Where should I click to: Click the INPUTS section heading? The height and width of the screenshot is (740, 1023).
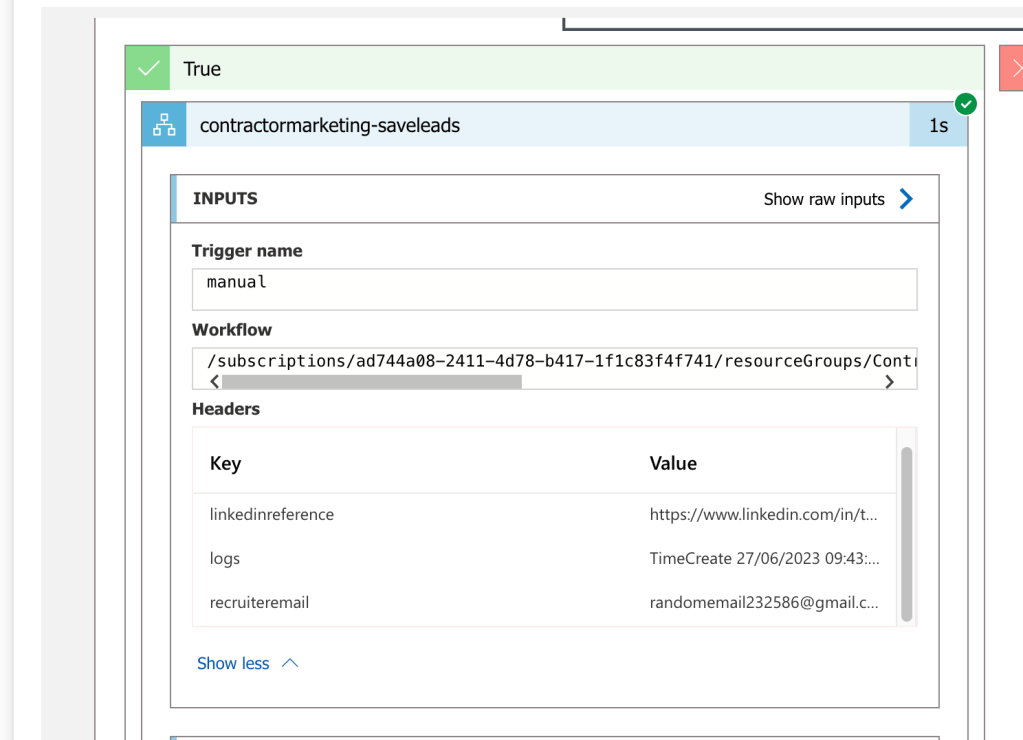click(x=225, y=198)
